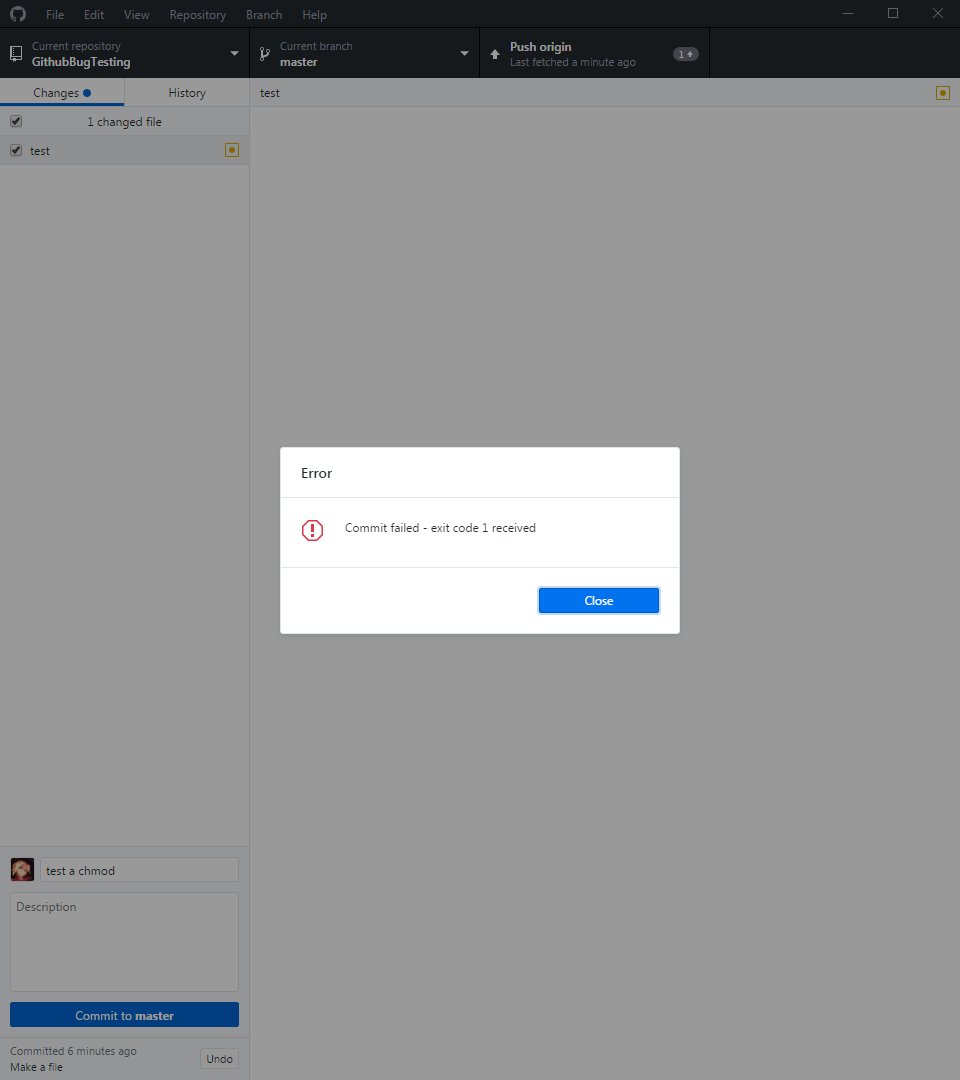Open the Branch menu
Image resolution: width=960 pixels, height=1080 pixels.
point(264,14)
